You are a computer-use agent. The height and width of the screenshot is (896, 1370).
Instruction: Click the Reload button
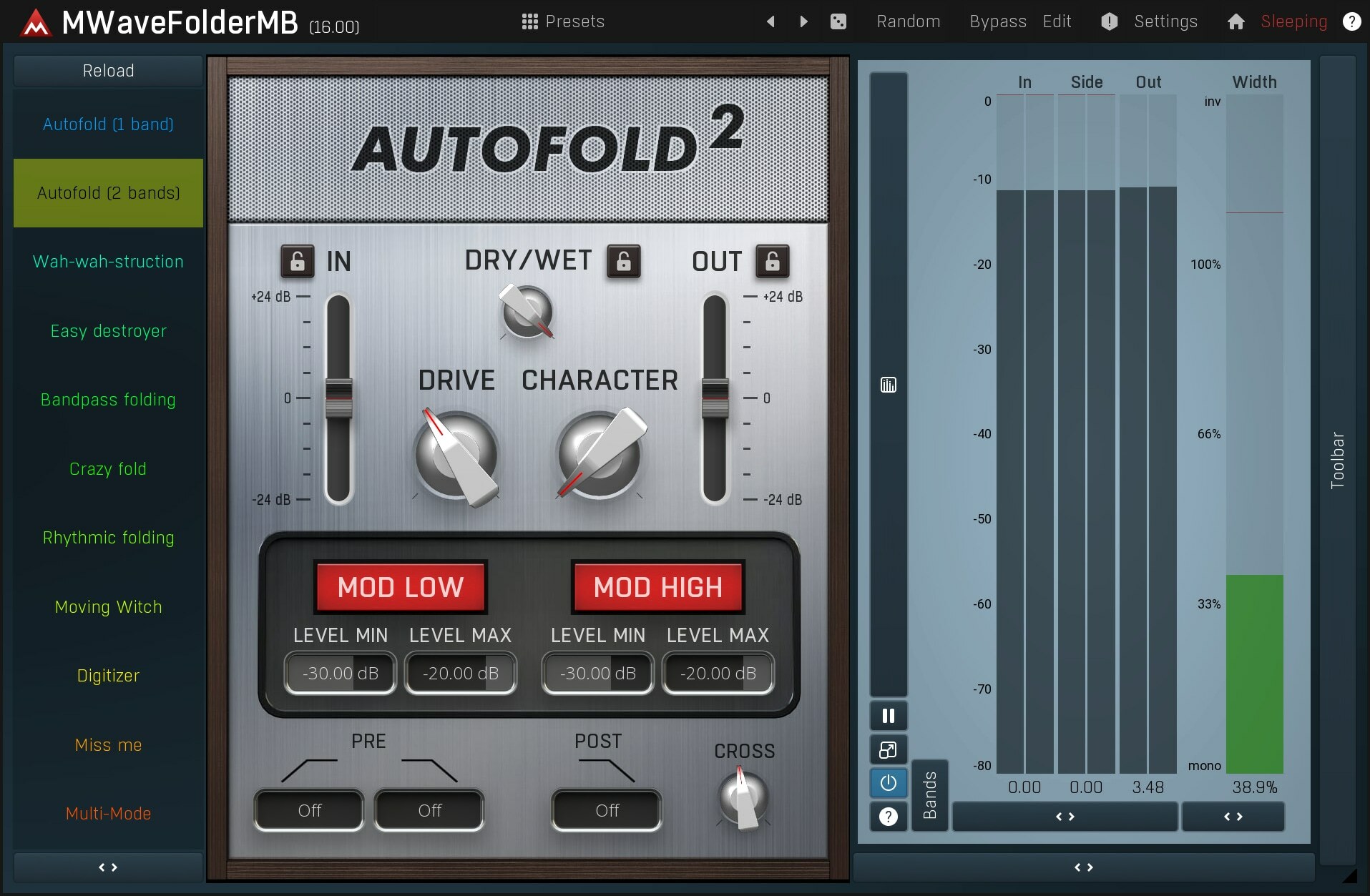click(x=107, y=70)
